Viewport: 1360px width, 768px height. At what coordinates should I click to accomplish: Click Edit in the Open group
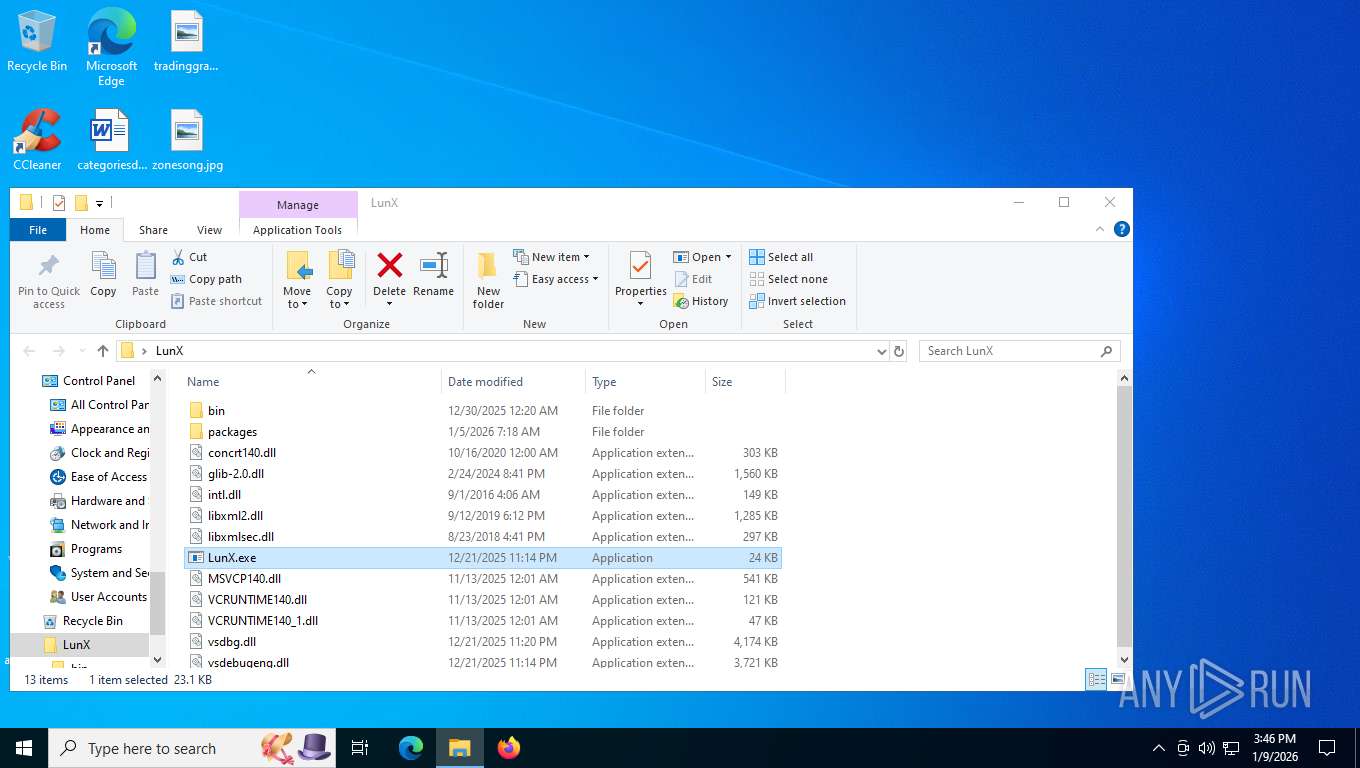(x=693, y=279)
